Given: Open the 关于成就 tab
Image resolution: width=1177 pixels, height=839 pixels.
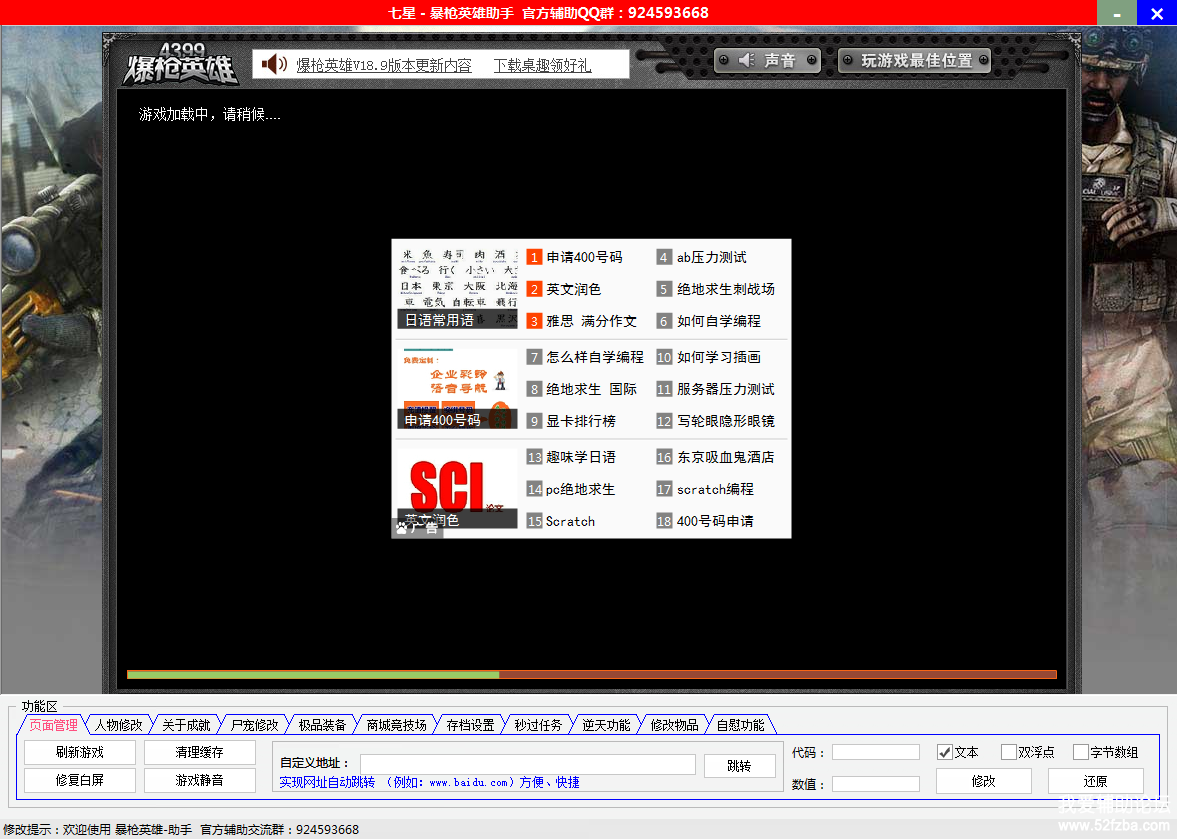Looking at the screenshot, I should coord(186,725).
